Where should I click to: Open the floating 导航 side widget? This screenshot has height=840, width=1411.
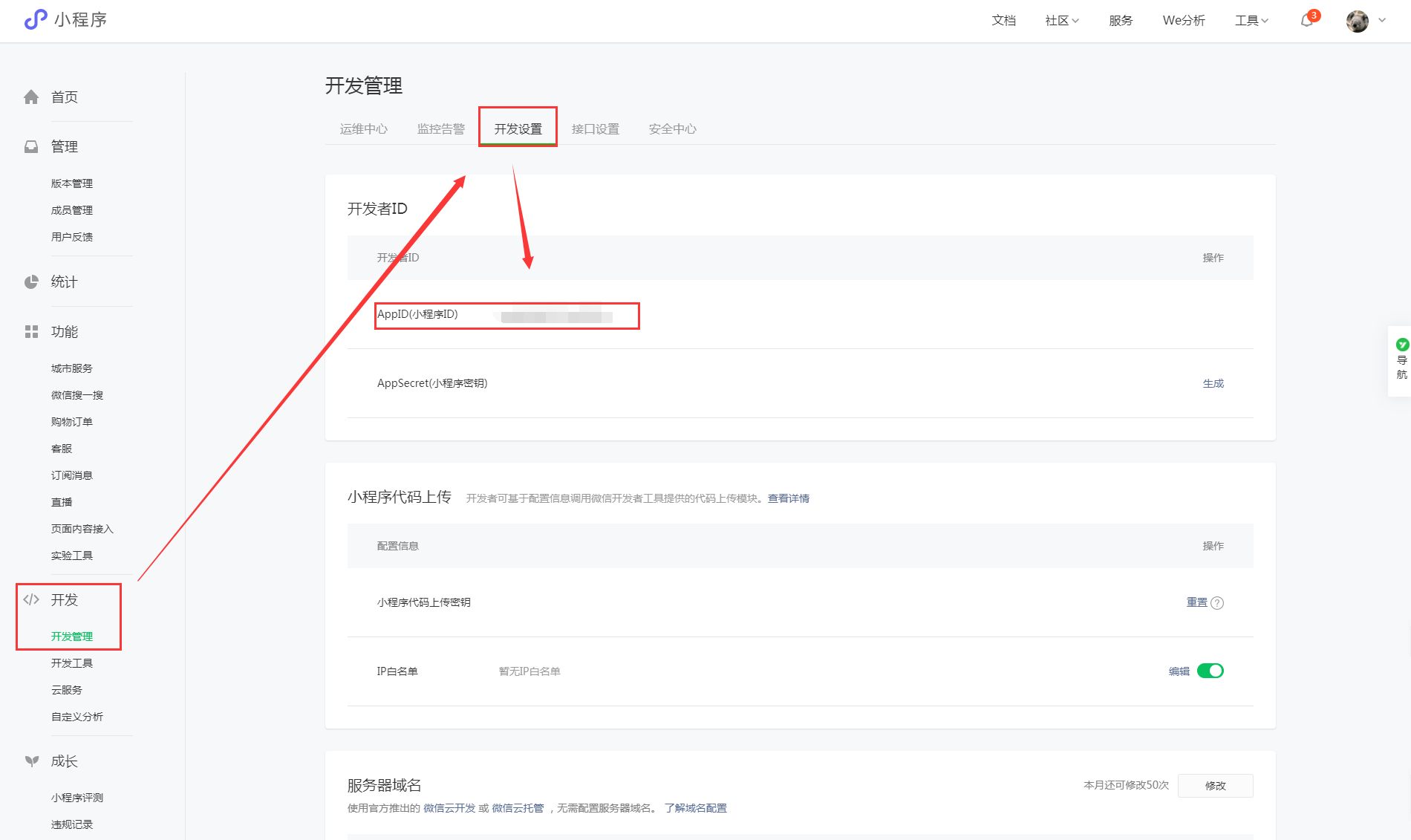[x=1401, y=361]
